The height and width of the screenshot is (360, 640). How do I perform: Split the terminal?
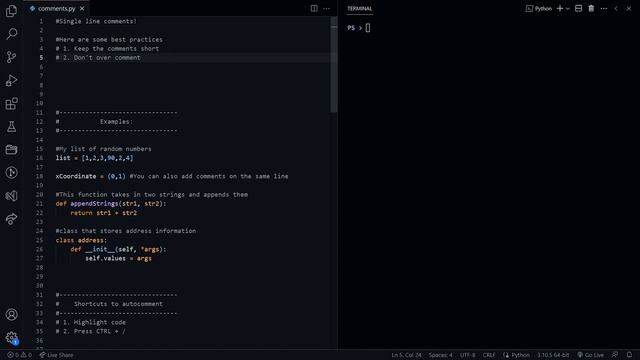tap(578, 8)
